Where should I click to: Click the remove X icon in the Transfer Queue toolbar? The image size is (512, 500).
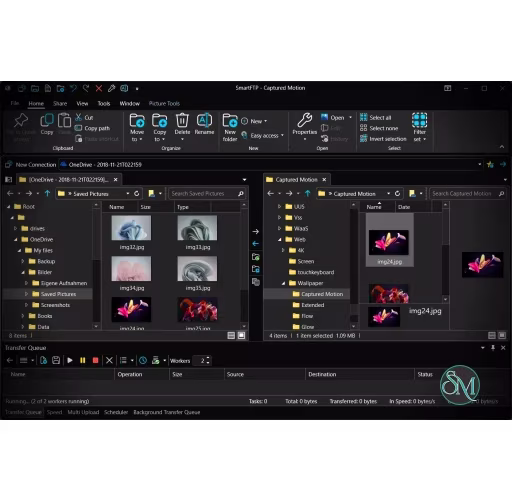pos(109,360)
